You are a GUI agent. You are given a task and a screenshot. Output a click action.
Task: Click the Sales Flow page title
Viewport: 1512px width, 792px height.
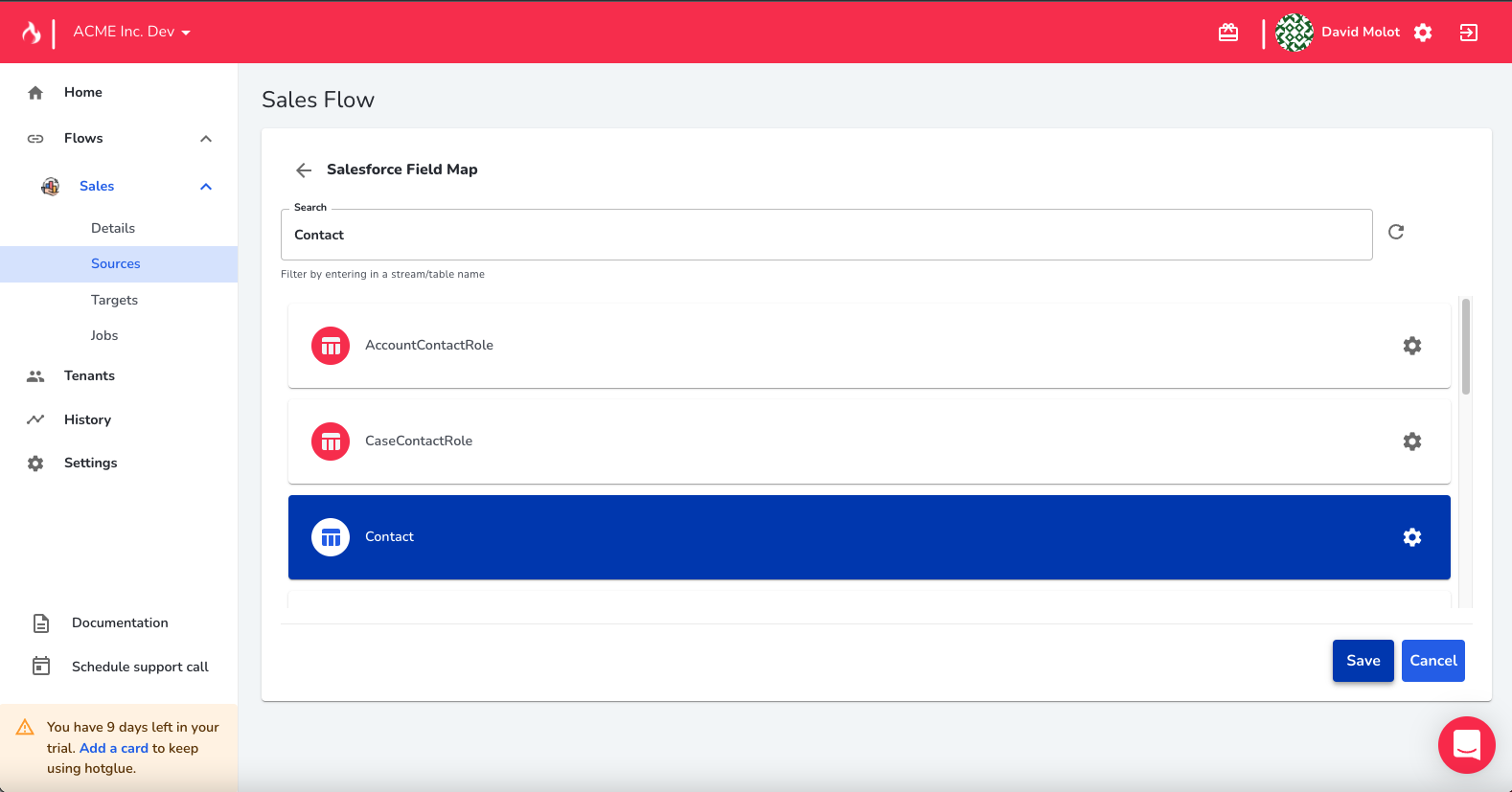(318, 100)
